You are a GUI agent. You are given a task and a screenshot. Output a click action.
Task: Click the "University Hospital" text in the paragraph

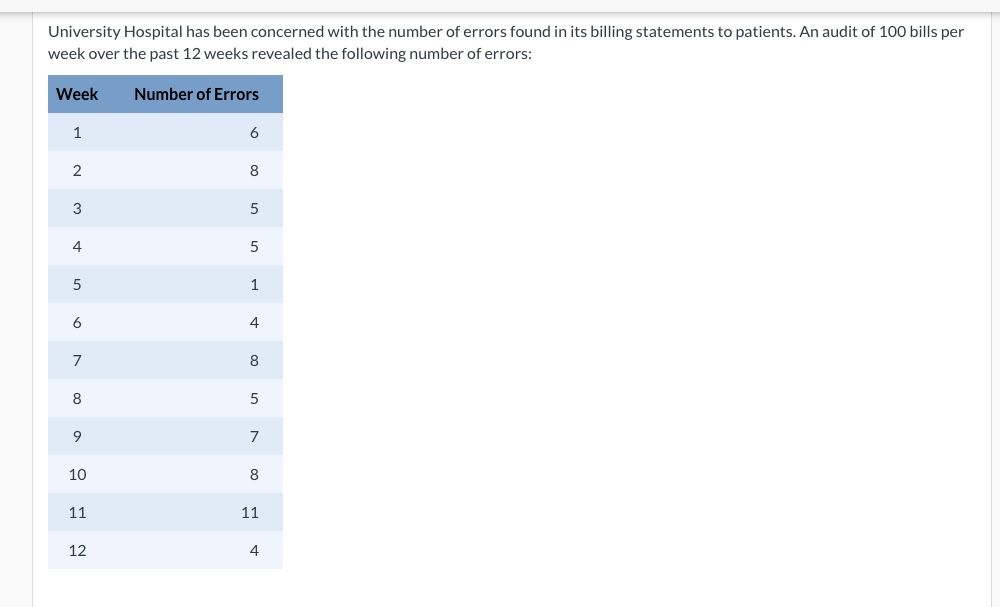pos(115,32)
